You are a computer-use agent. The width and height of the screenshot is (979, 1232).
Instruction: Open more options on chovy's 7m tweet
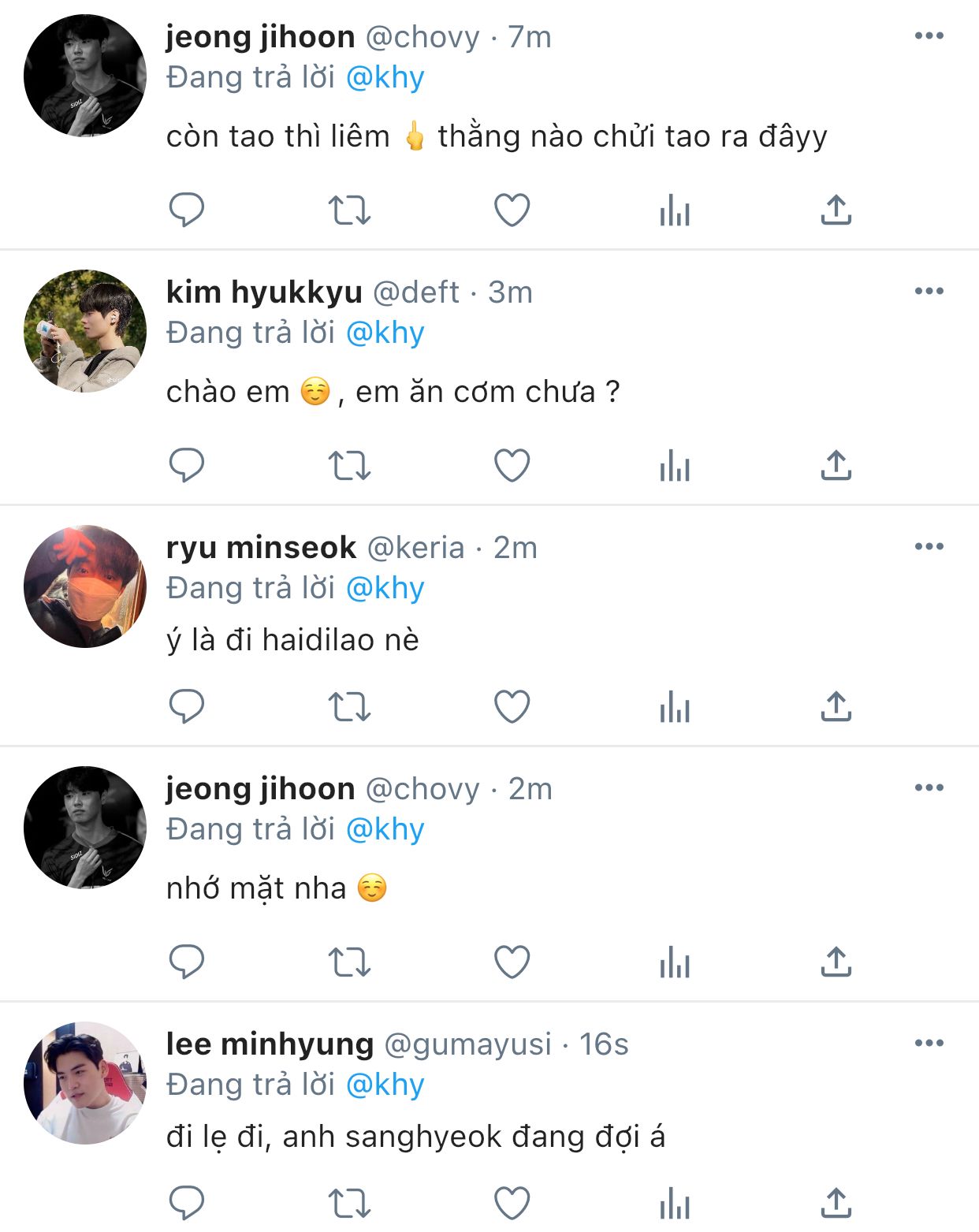coord(929,36)
